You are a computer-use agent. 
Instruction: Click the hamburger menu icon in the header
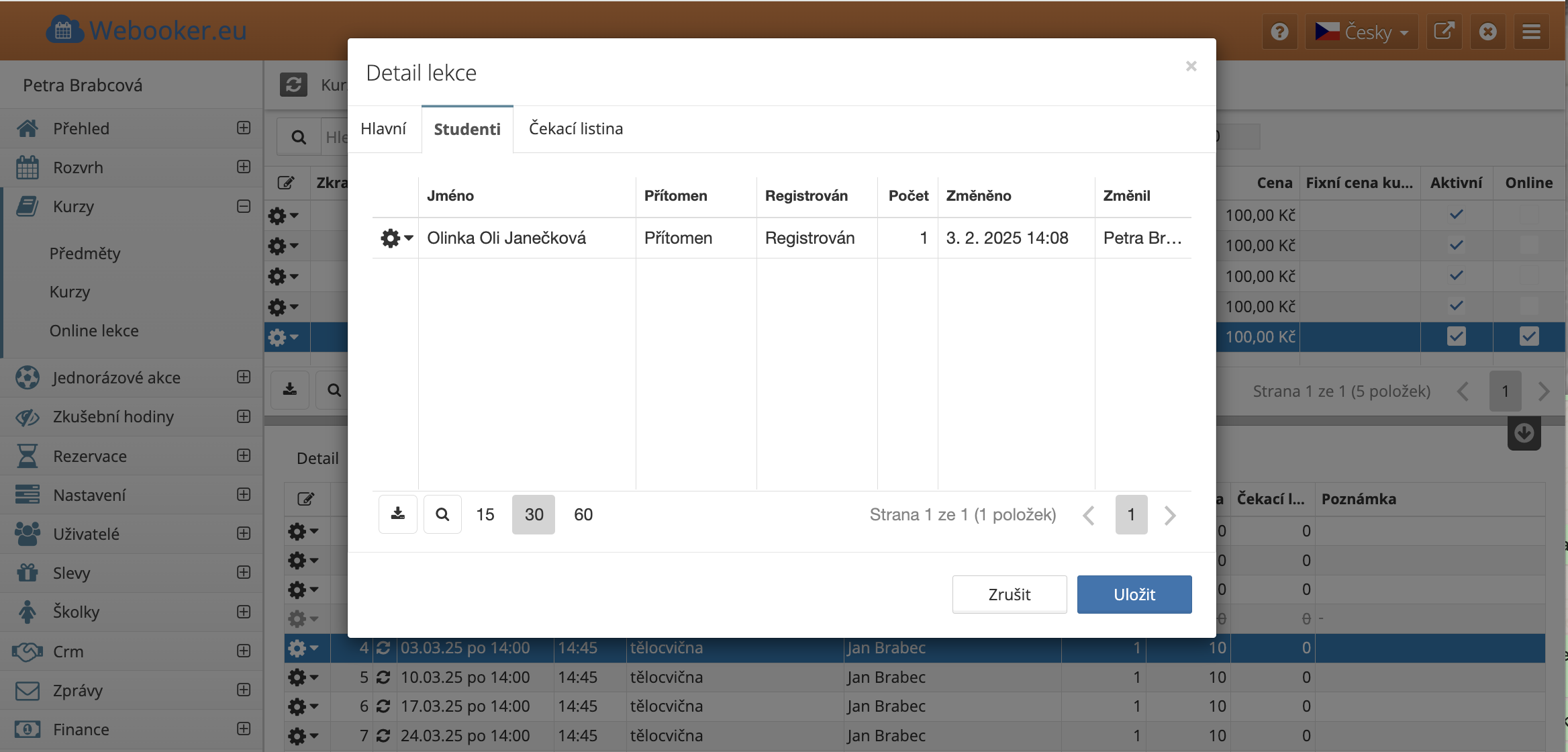pyautogui.click(x=1531, y=32)
